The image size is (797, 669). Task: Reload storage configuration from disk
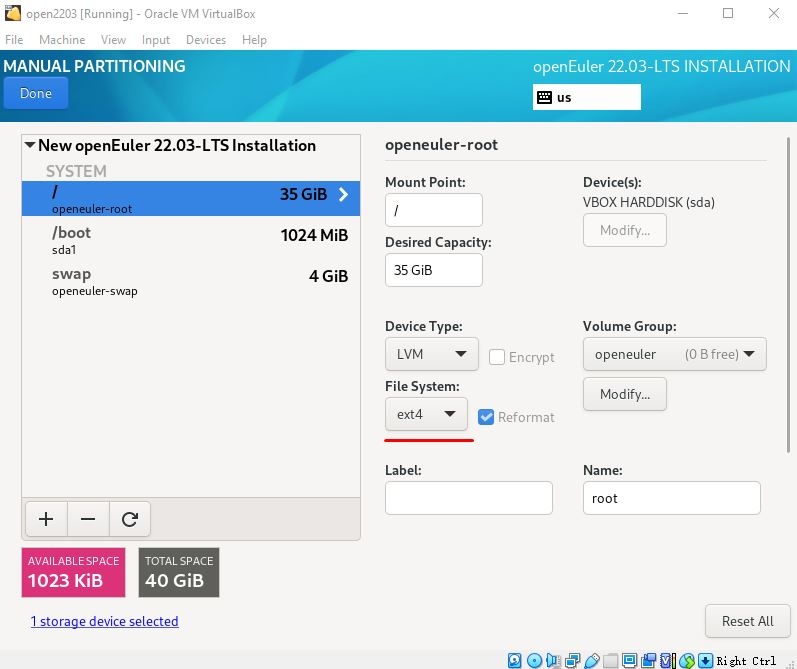[x=130, y=519]
